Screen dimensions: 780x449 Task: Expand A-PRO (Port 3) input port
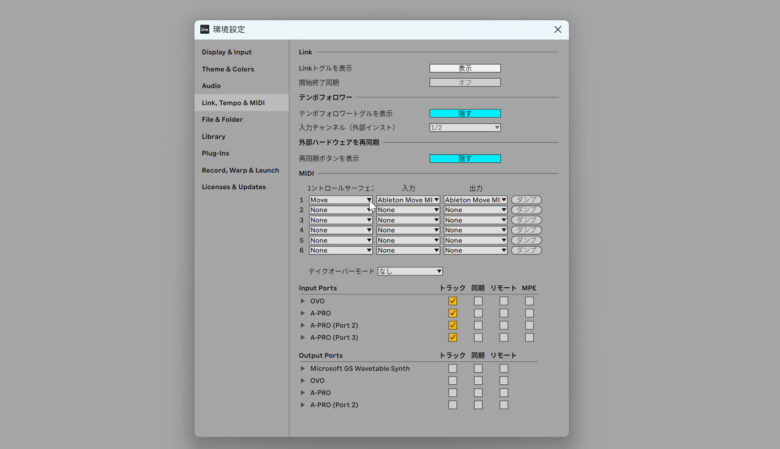click(303, 337)
